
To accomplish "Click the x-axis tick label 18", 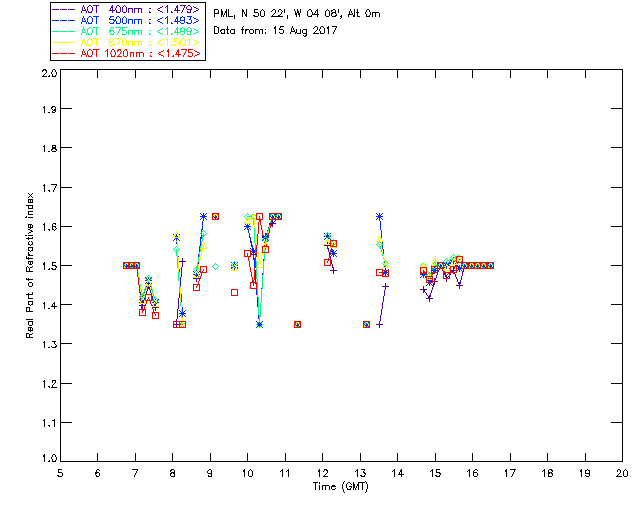I will click(x=547, y=473).
